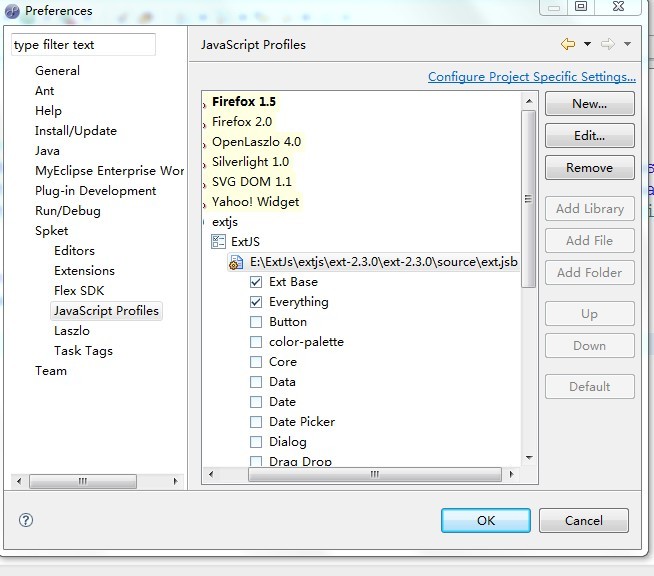The image size is (654, 576).
Task: Click the profile list vertical scrollbar thumb
Action: click(x=528, y=199)
